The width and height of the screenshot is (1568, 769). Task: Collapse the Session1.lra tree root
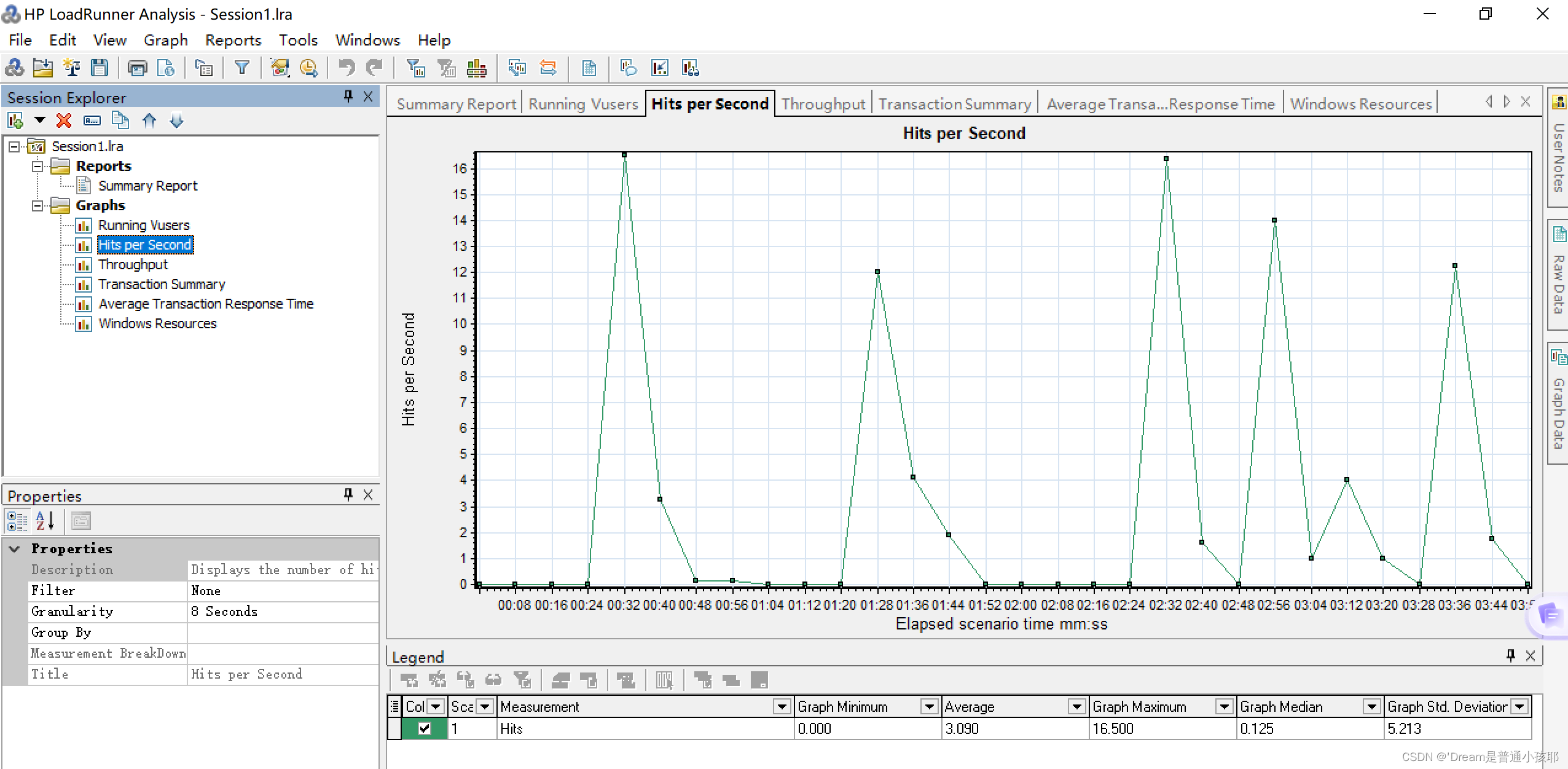coord(14,146)
